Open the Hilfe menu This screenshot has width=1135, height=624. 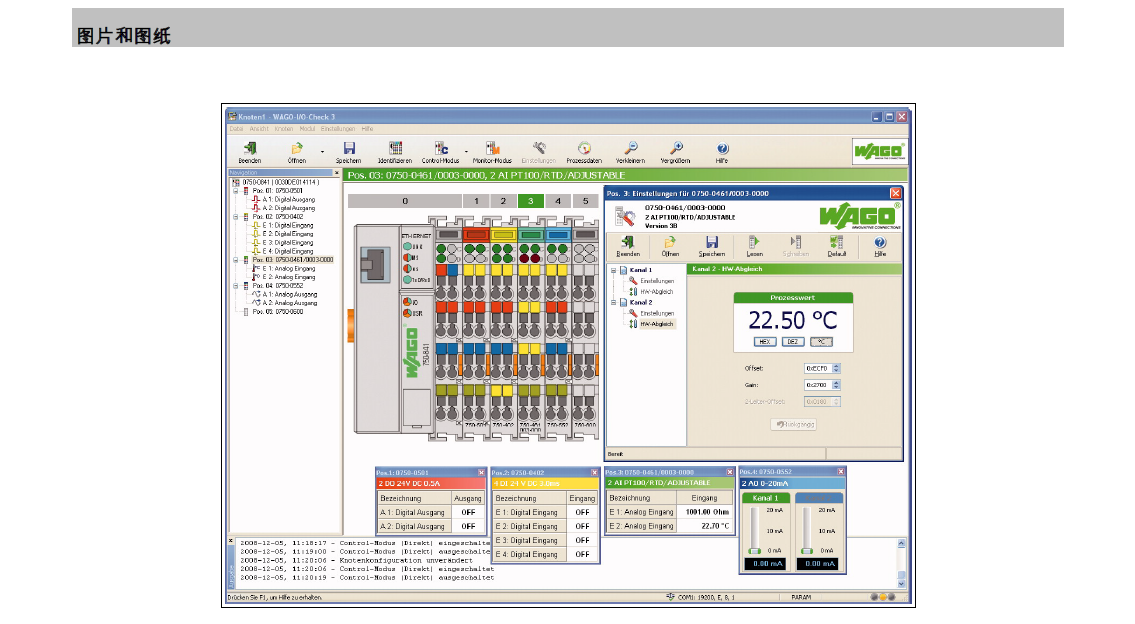(x=368, y=129)
